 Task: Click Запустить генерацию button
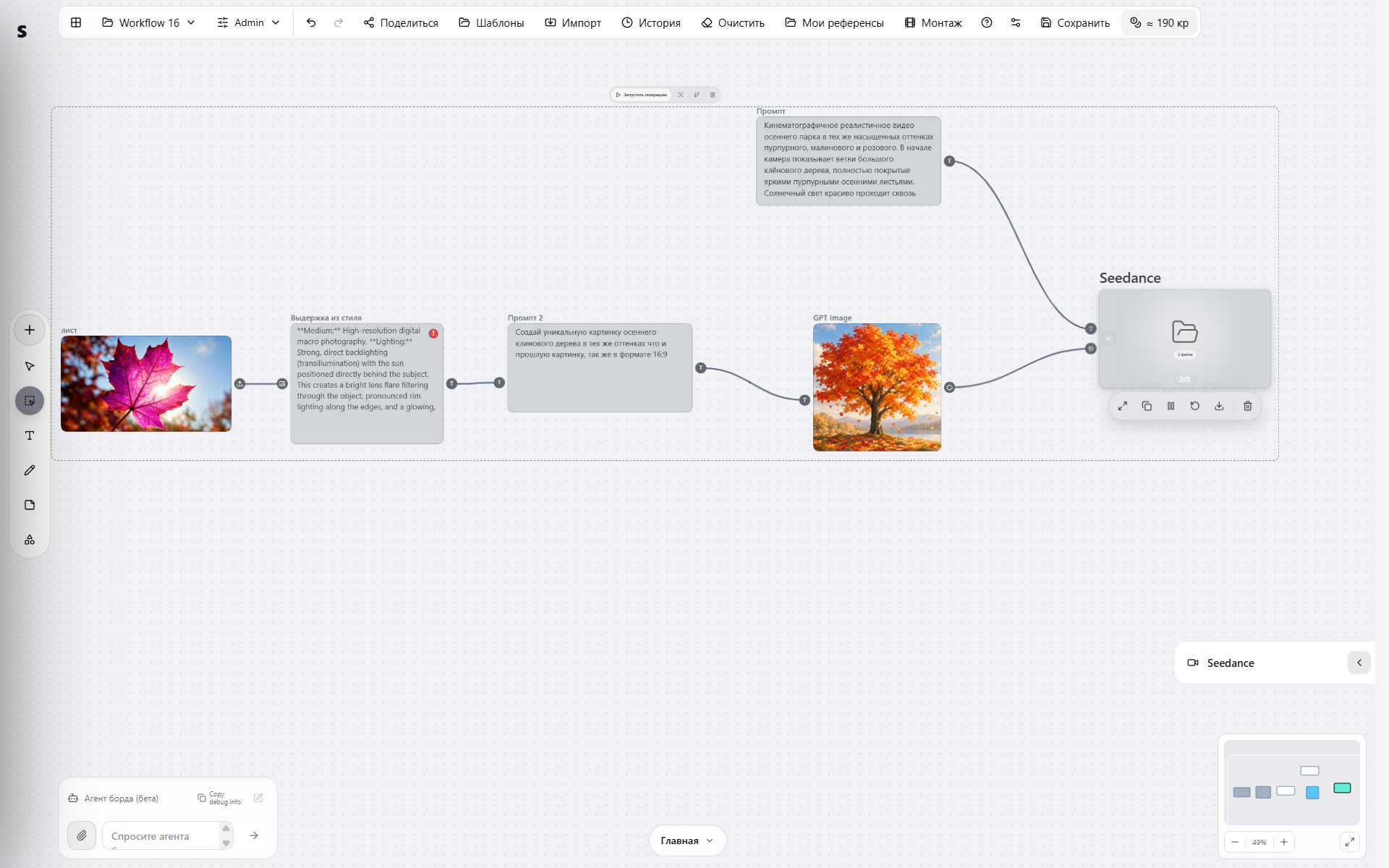[642, 95]
